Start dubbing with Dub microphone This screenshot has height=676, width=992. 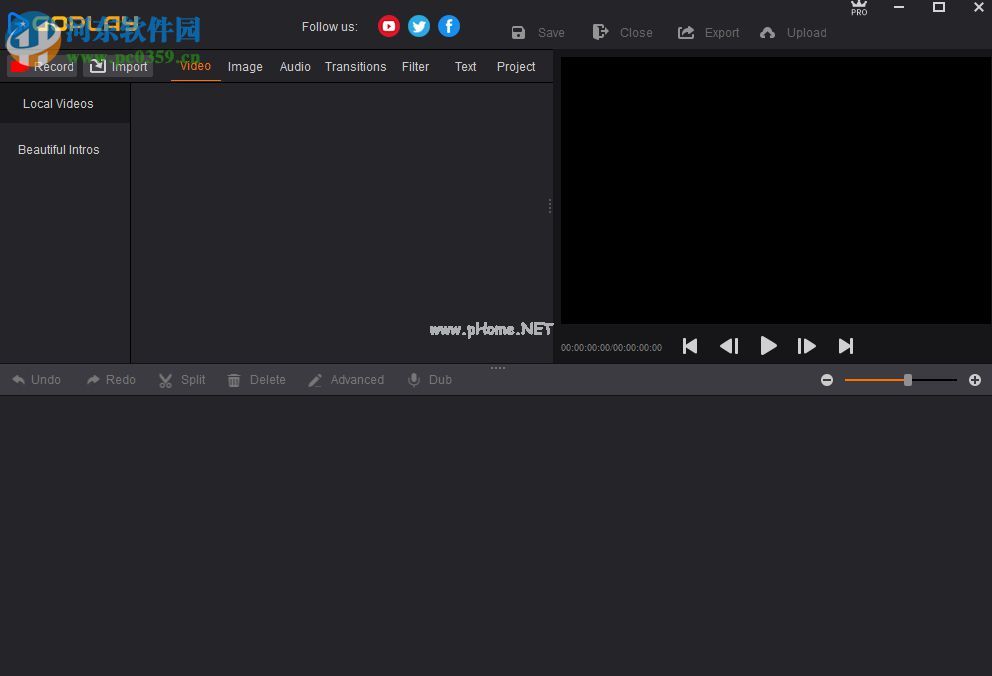coord(430,380)
